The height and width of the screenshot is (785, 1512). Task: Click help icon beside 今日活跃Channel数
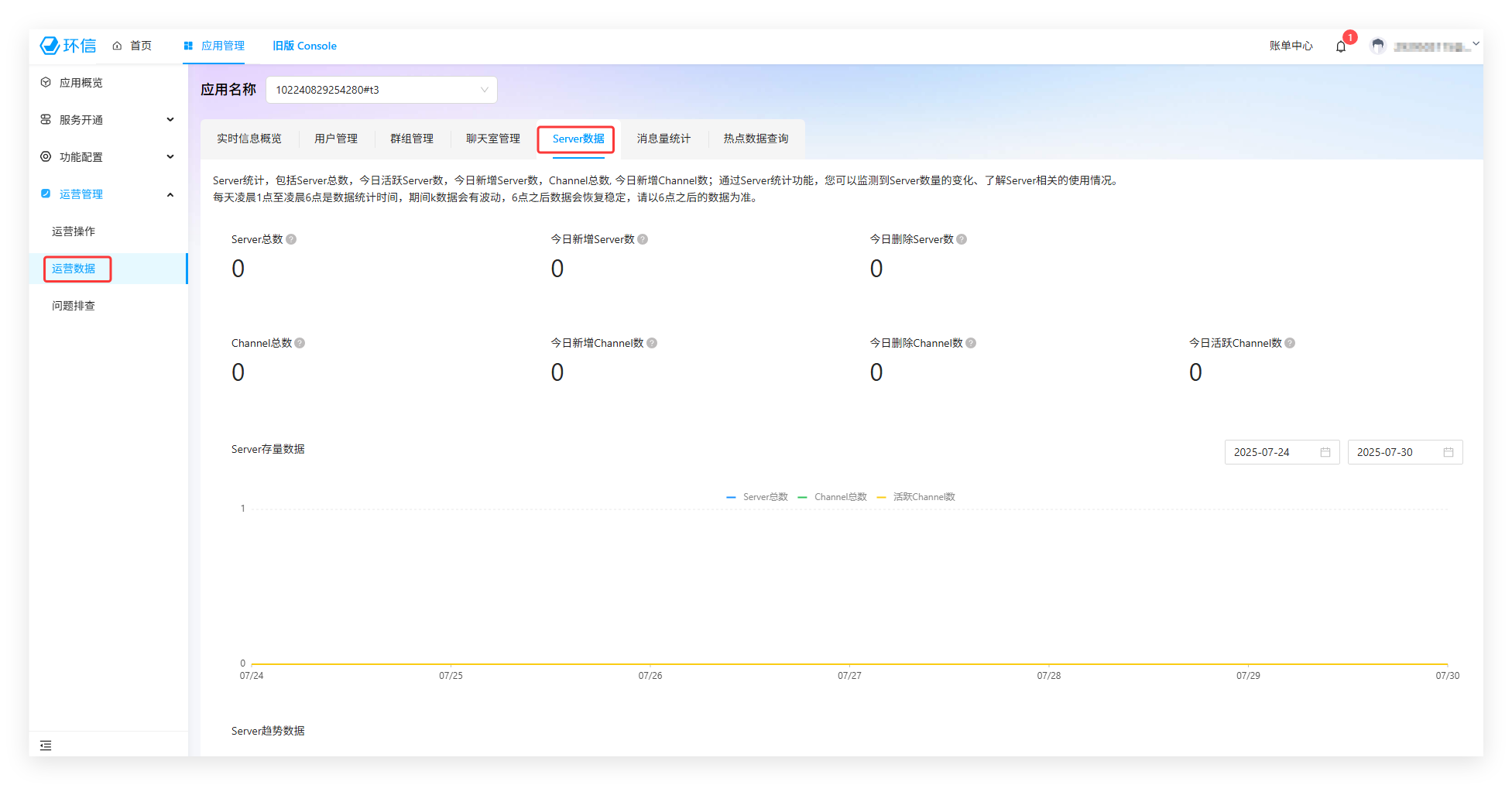click(1290, 343)
